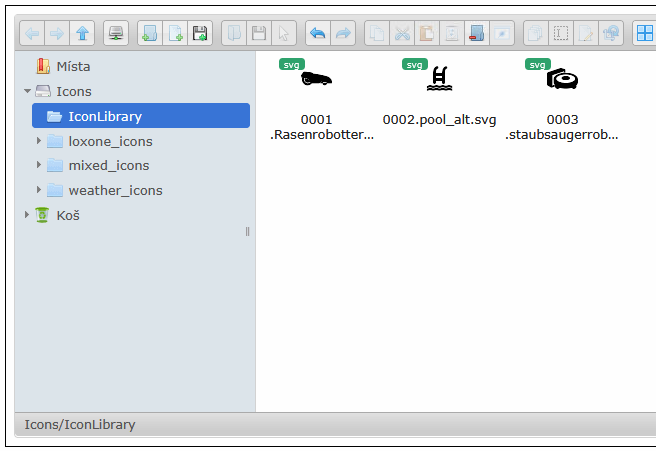Expand the weather_icons folder arrow
The height and width of the screenshot is (451, 656).
39,190
